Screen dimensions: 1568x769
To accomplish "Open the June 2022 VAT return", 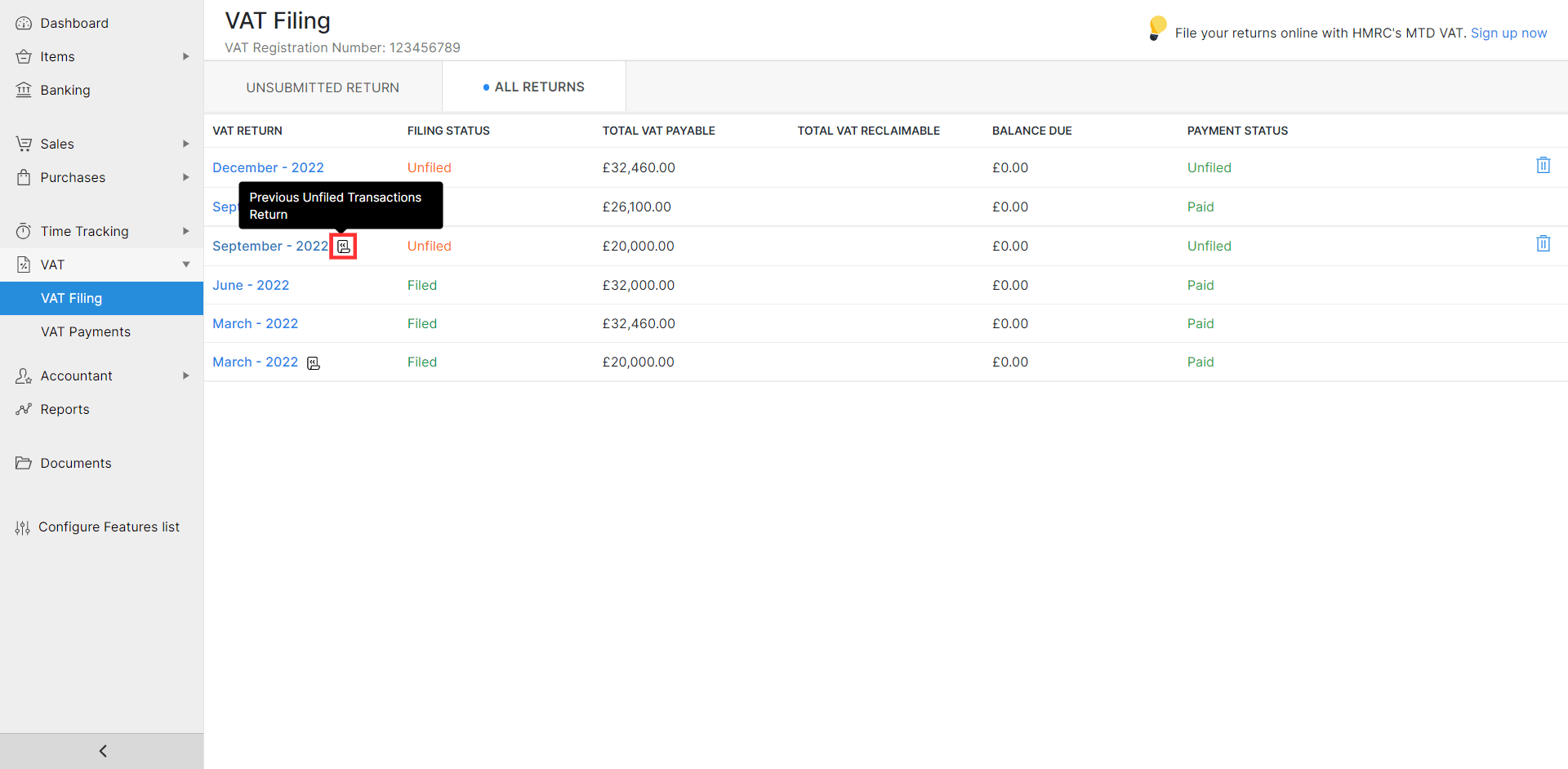I will pyautogui.click(x=251, y=285).
